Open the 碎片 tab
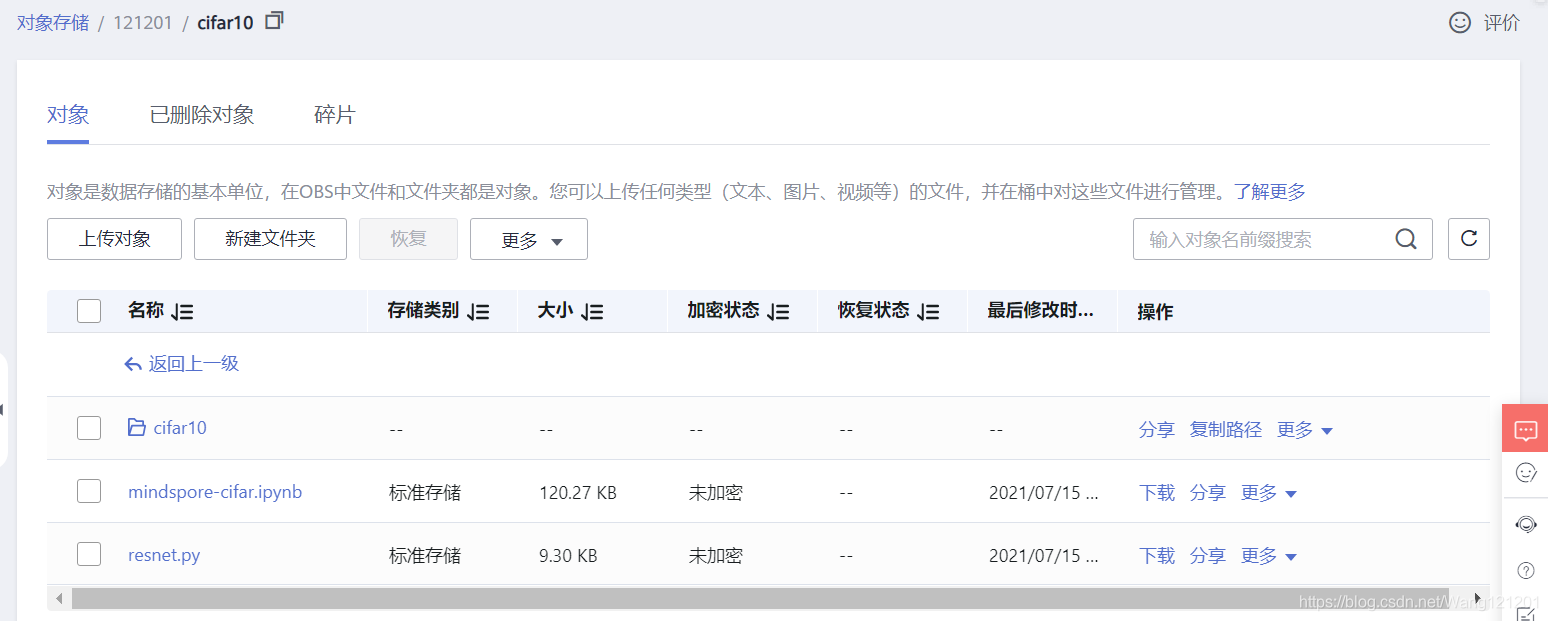This screenshot has height=621, width=1548. (x=334, y=114)
